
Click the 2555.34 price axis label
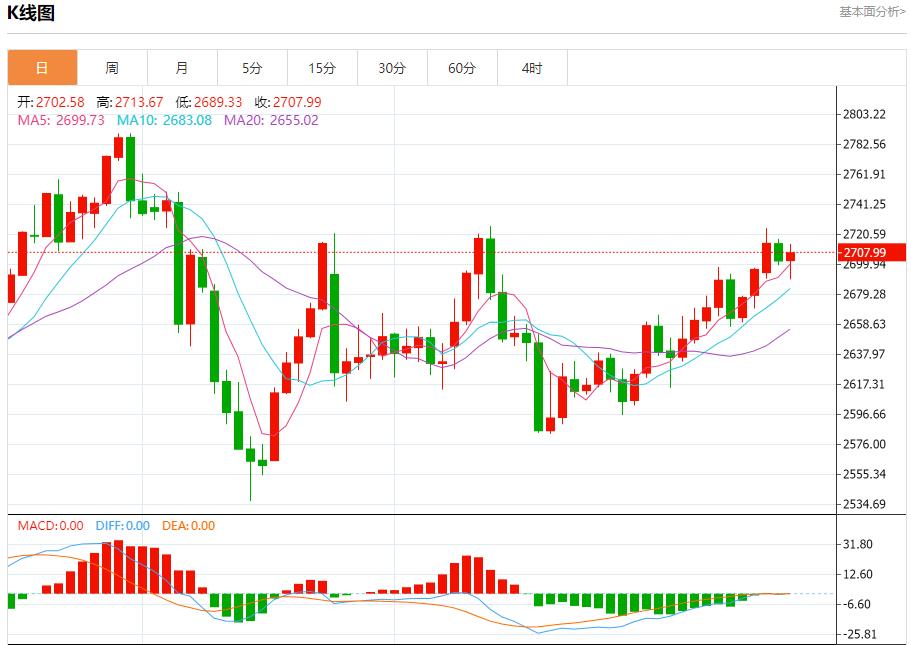(x=865, y=474)
